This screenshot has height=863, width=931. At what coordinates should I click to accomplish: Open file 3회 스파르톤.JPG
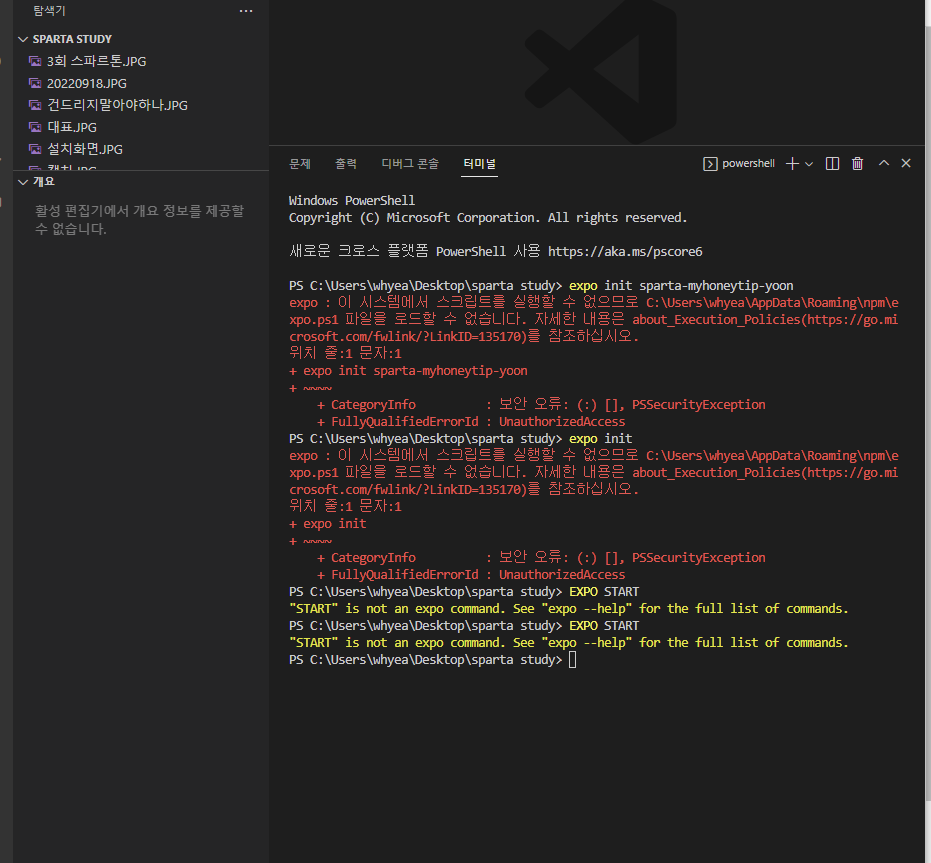(x=96, y=61)
